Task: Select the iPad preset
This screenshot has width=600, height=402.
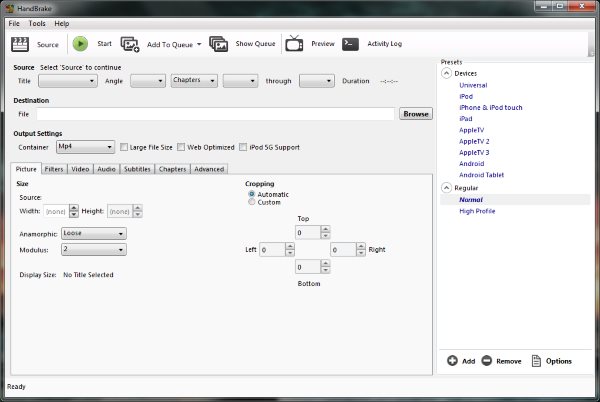Action: (466, 119)
